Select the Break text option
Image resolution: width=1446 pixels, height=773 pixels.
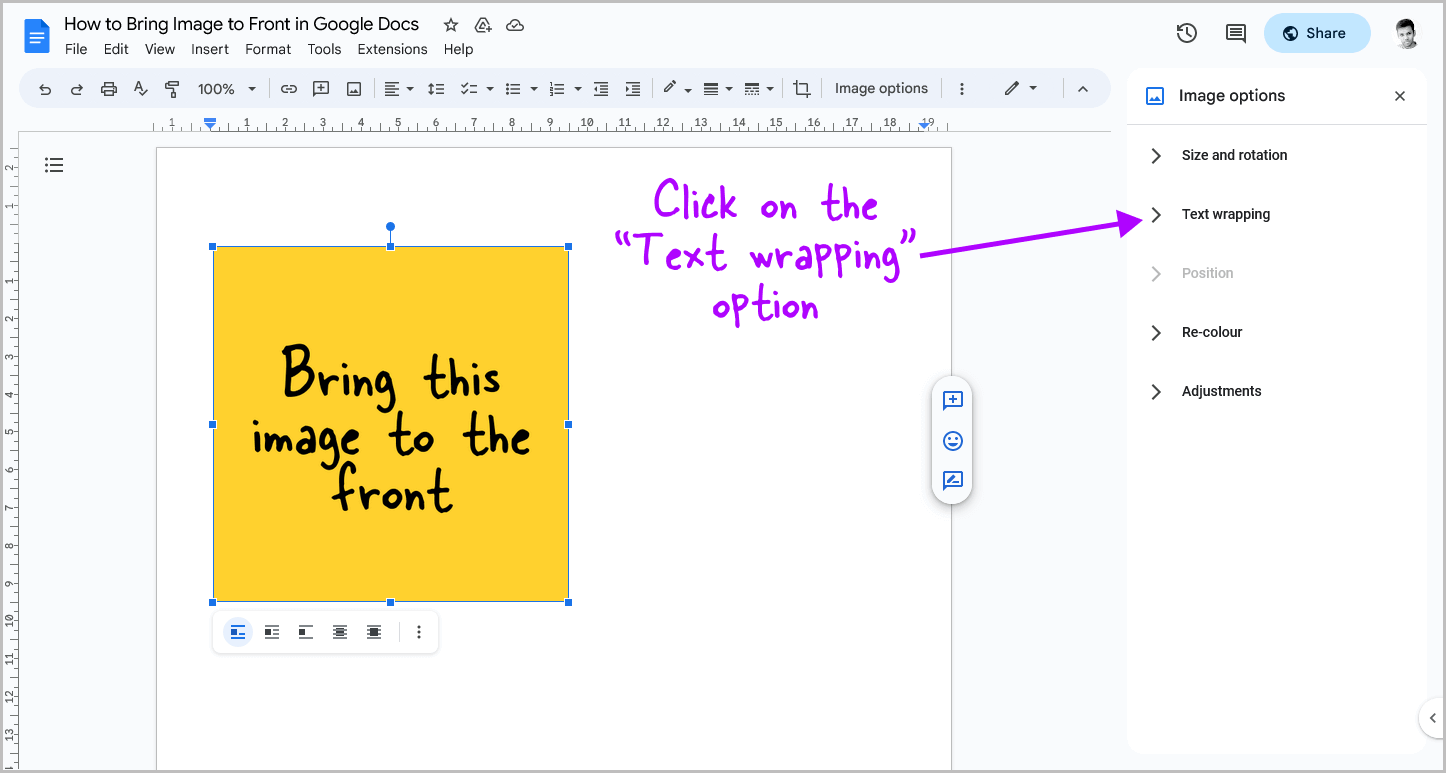click(306, 632)
